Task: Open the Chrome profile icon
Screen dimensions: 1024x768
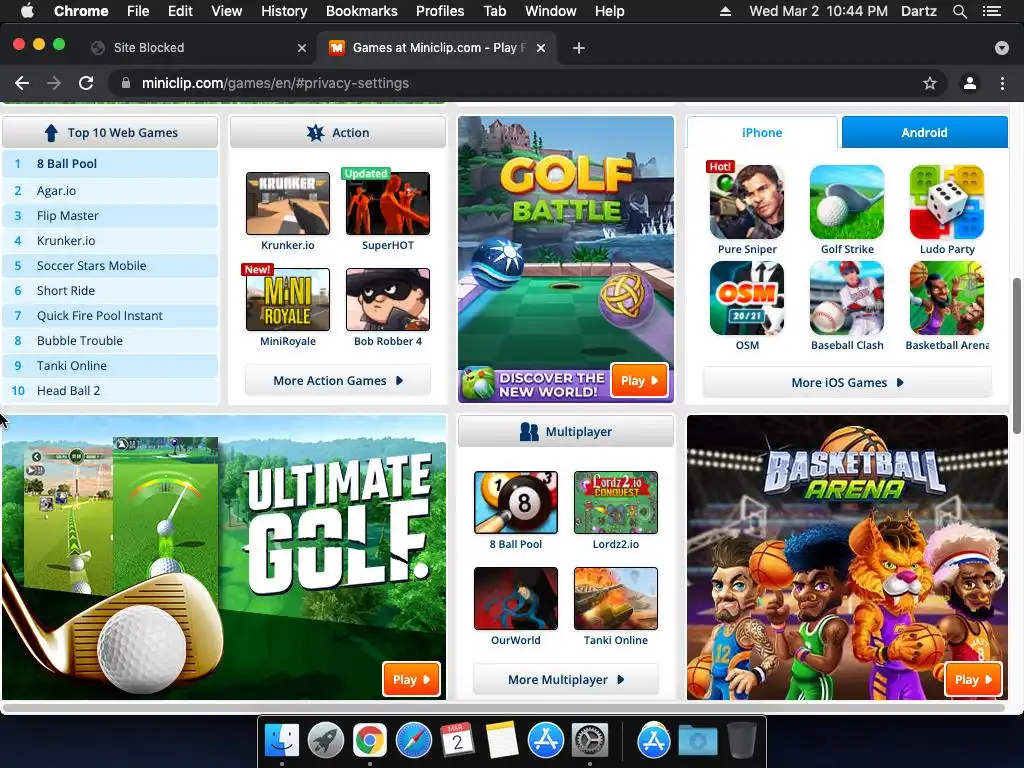Action: 970,83
